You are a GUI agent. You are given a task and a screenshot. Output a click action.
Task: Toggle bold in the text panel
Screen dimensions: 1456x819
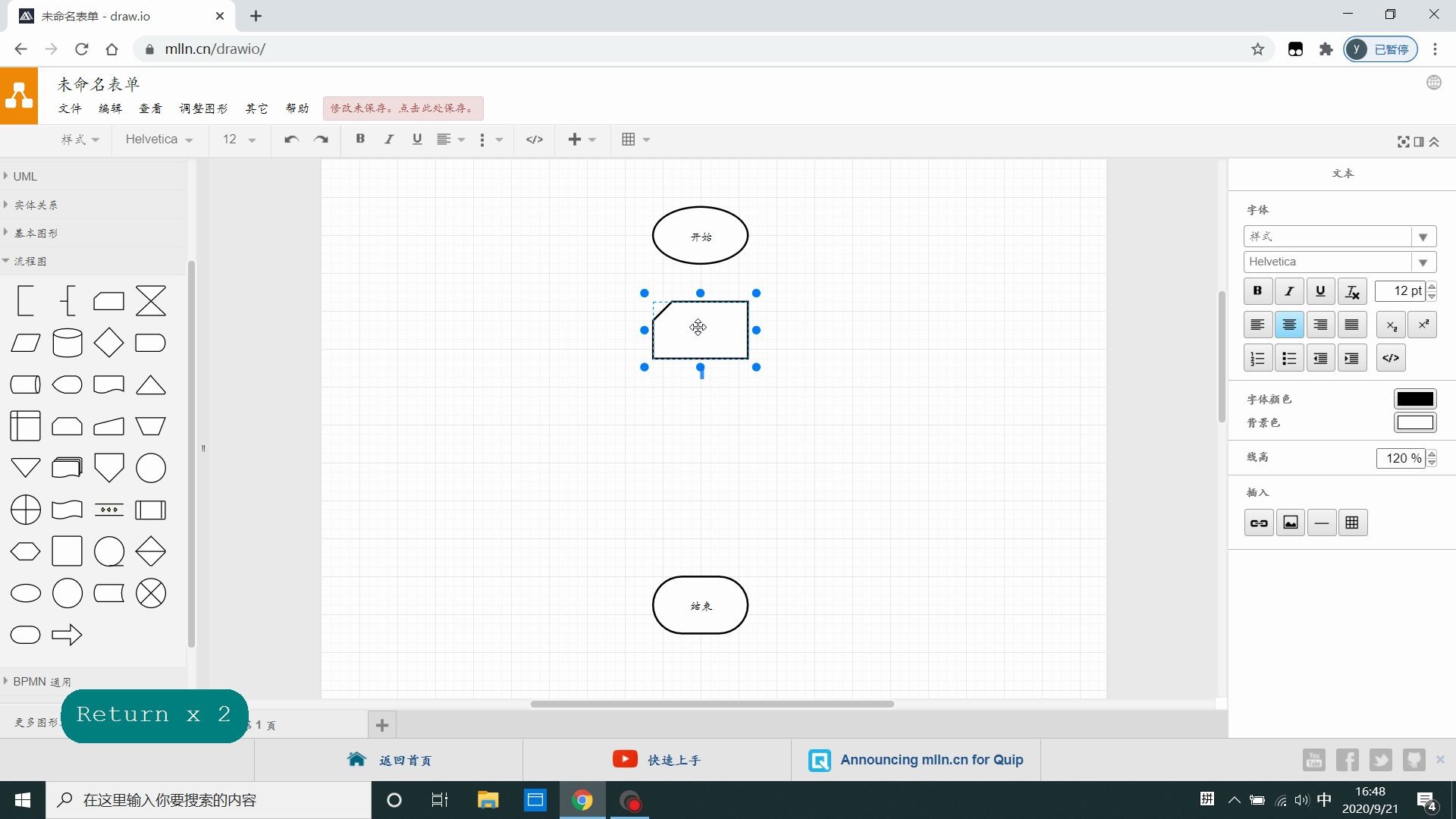click(x=1258, y=291)
